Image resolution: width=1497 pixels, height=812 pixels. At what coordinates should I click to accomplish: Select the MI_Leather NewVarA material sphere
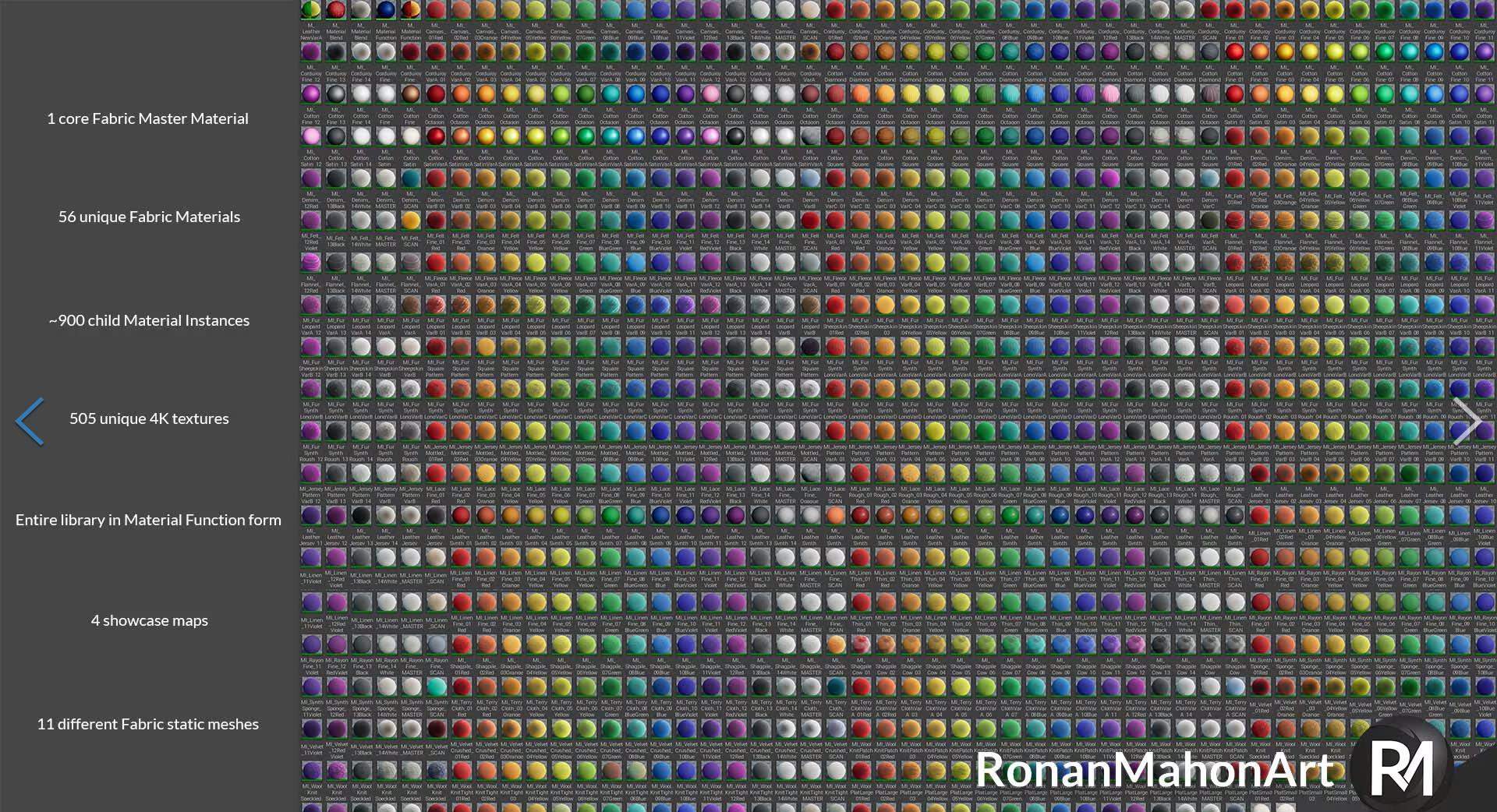(311, 10)
